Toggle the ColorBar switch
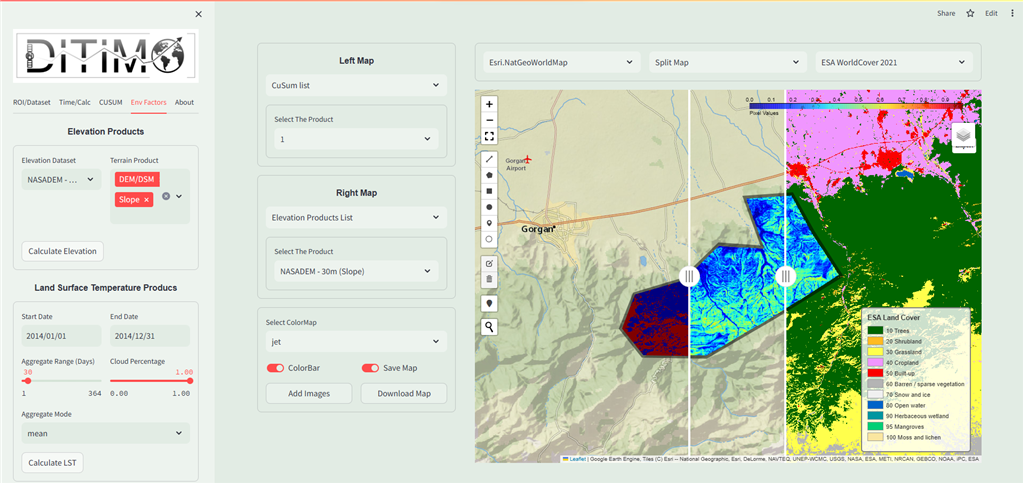Image resolution: width=1023 pixels, height=483 pixels. [x=276, y=368]
